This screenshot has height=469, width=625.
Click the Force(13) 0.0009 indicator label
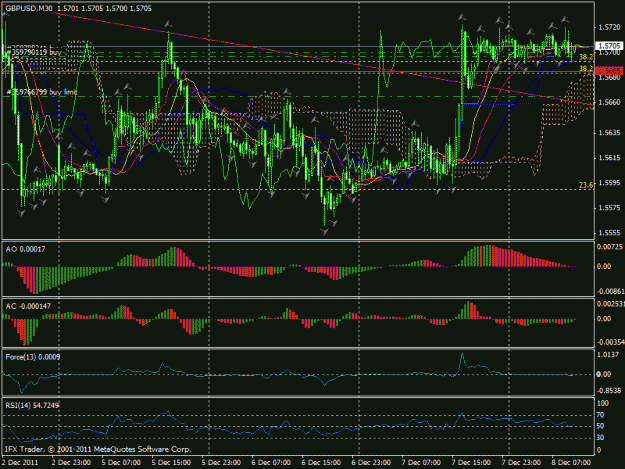click(x=33, y=357)
